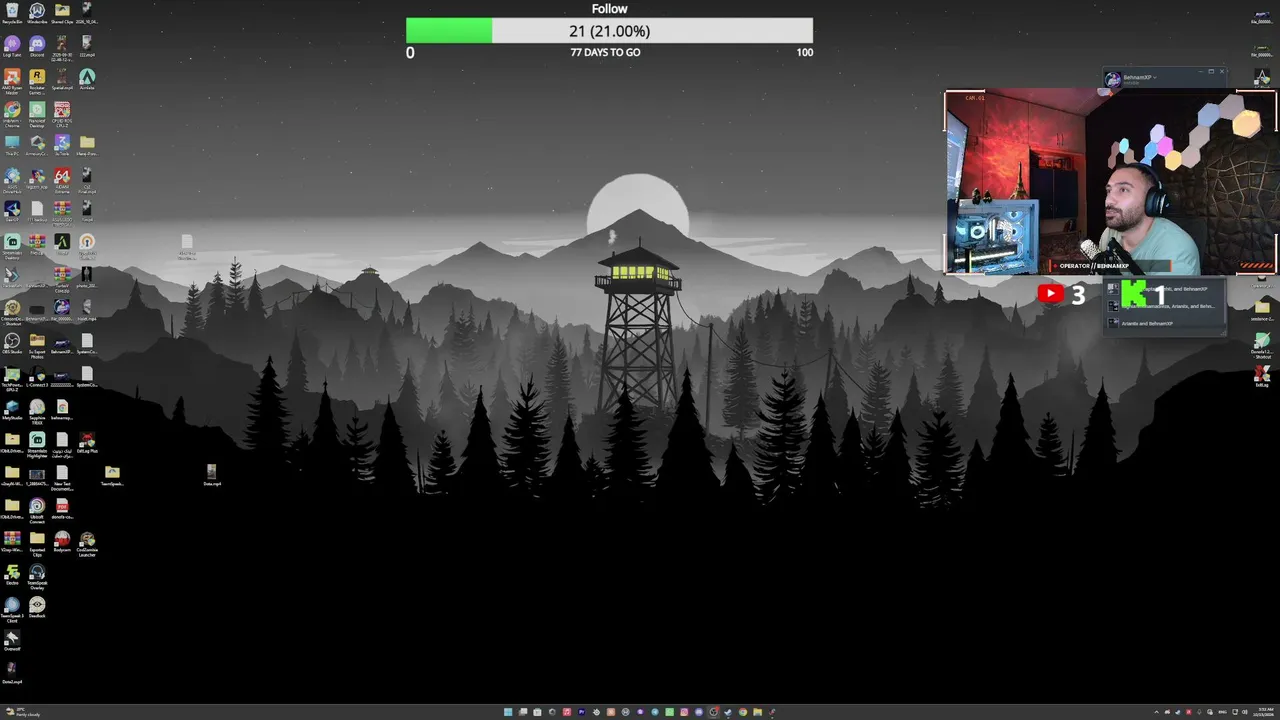Select the Overwolf desktop shortcut

pyautogui.click(x=12, y=641)
